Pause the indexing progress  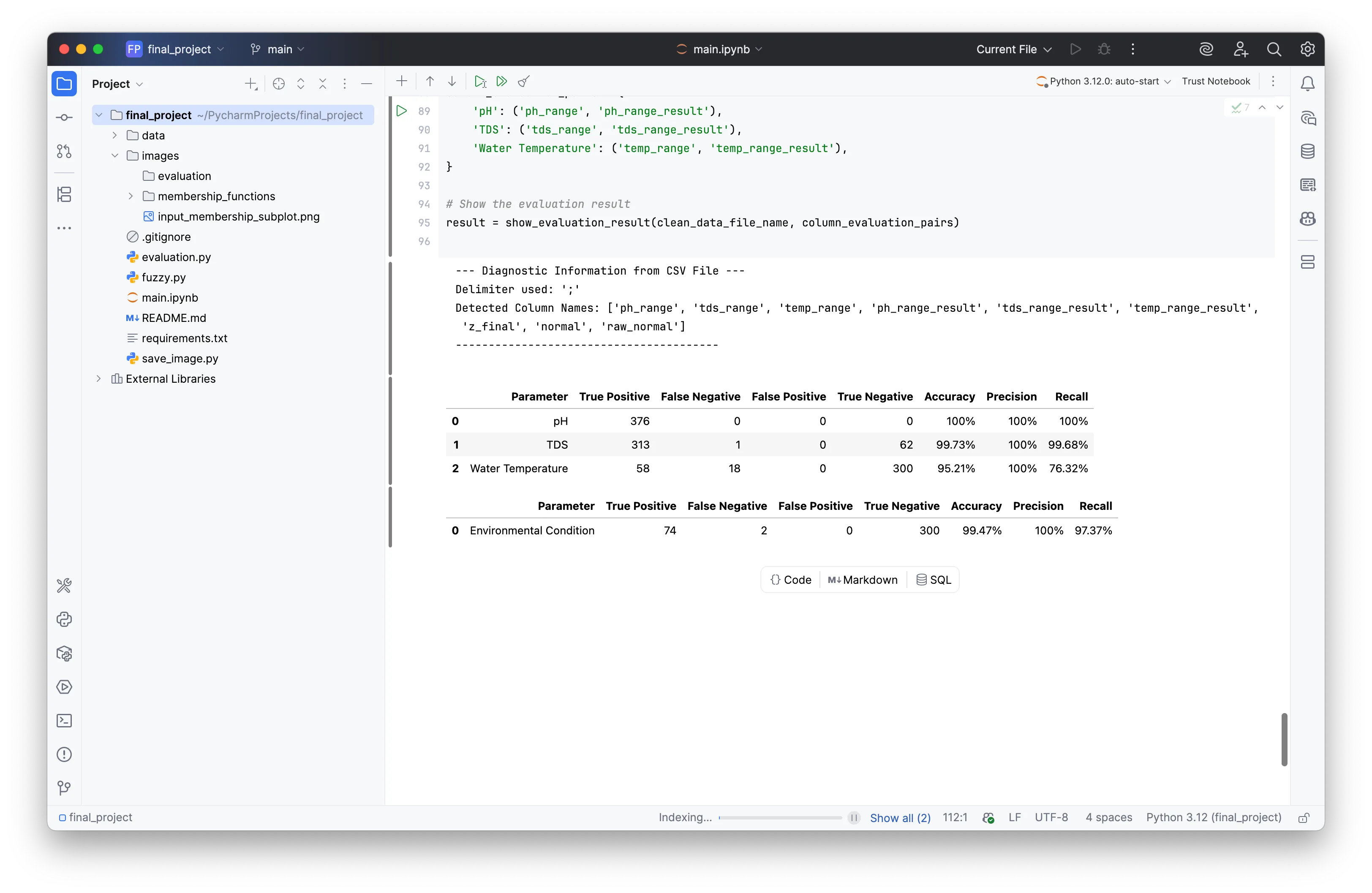[x=854, y=817]
